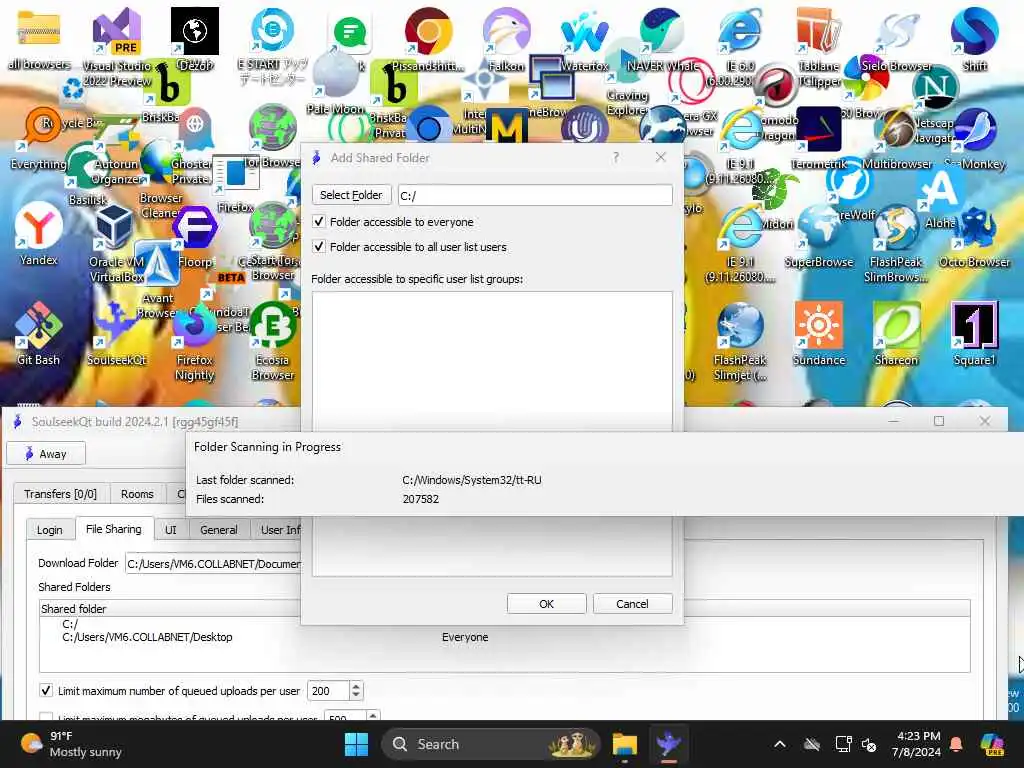Launch the Pale Moon desktop icon
Viewport: 1024px width, 768px height.
[x=336, y=82]
